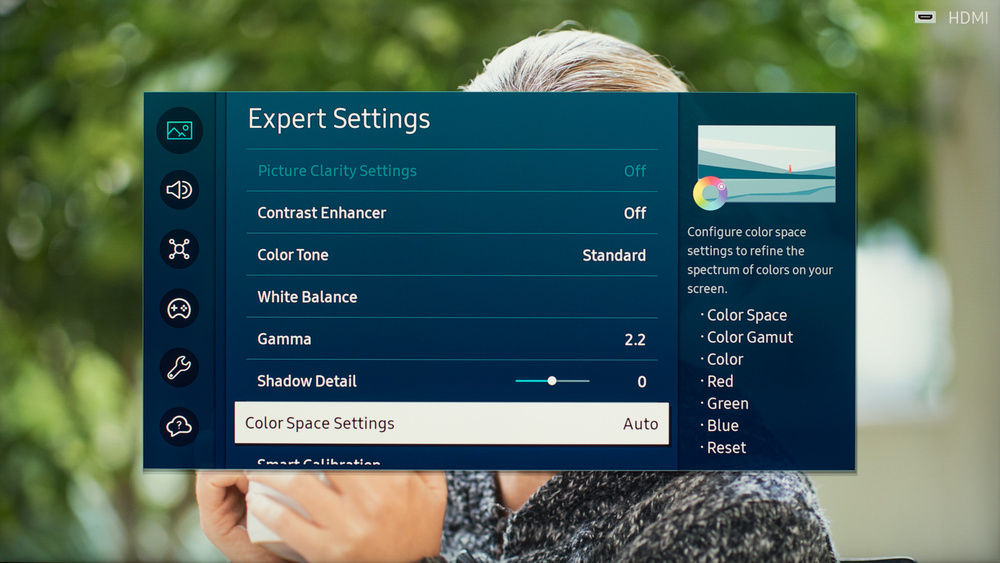Open the White Balance menu item
The height and width of the screenshot is (563, 1000).
(307, 297)
